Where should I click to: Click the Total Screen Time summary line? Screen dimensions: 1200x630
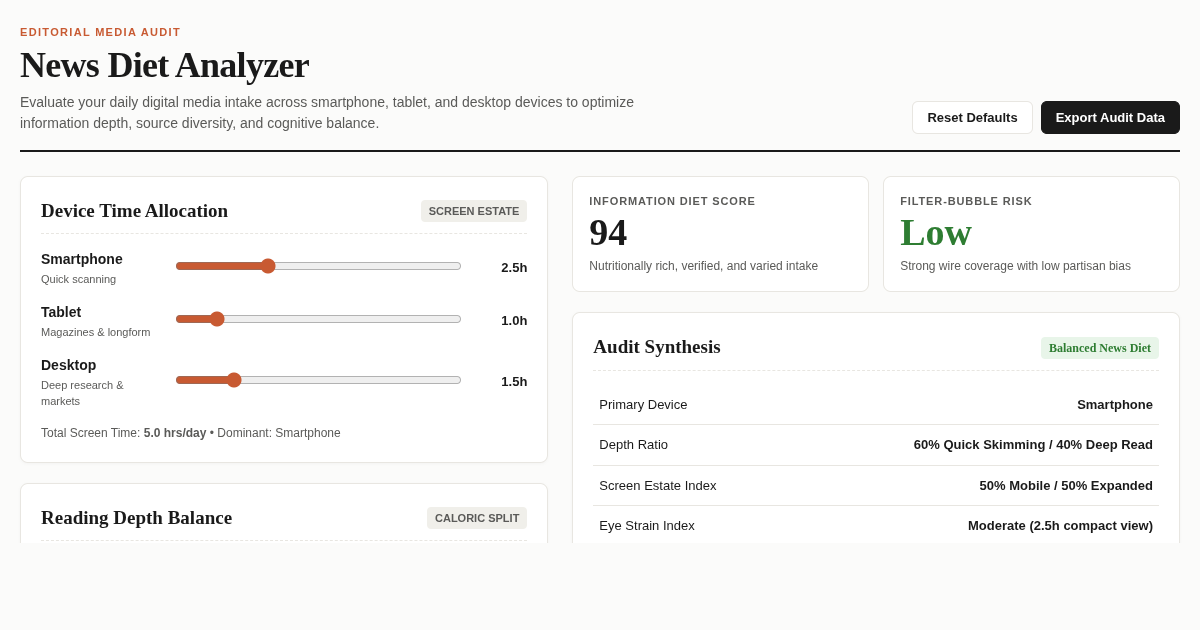coord(191,433)
